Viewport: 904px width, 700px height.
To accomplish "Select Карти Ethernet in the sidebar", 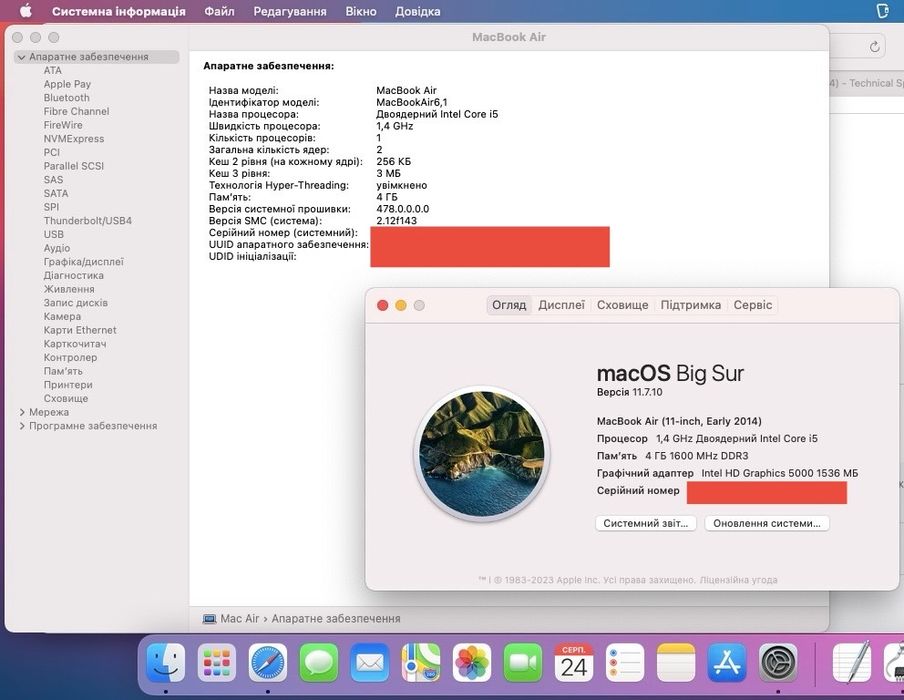I will [80, 330].
